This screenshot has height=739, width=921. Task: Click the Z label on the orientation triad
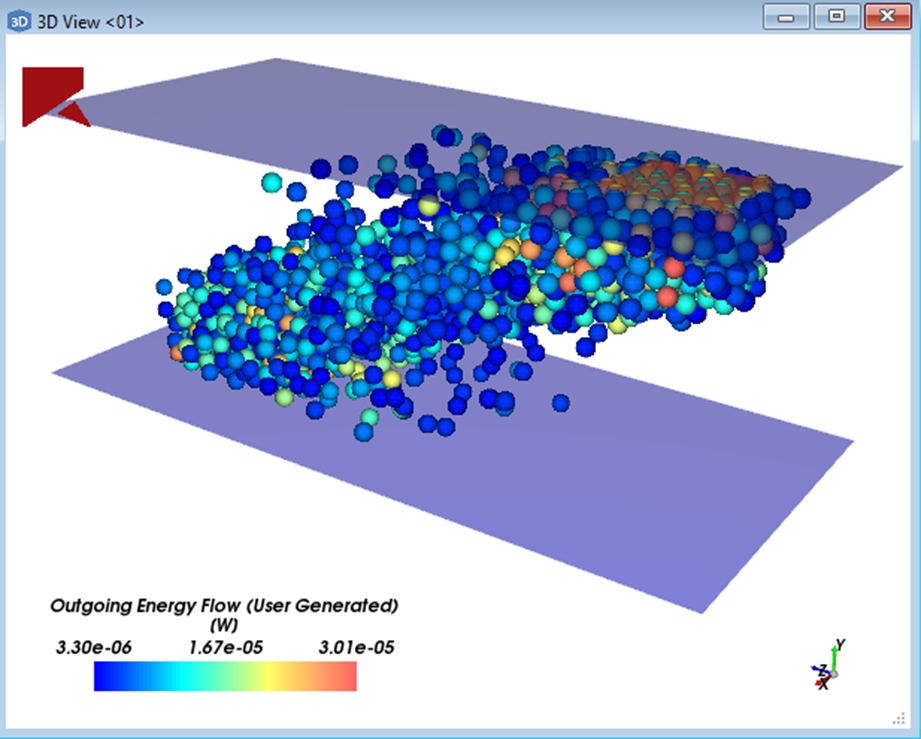pos(823,670)
